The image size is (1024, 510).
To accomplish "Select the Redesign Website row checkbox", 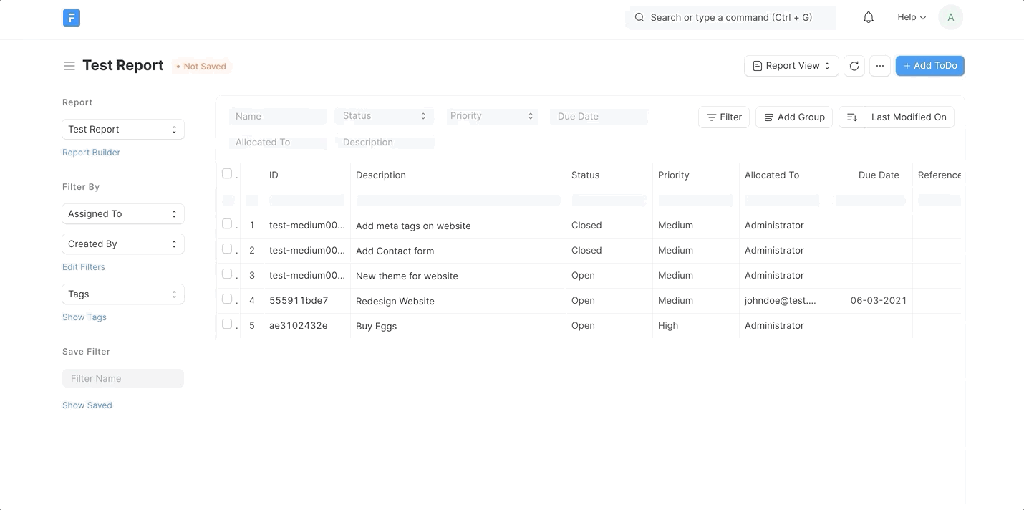I will point(227,299).
